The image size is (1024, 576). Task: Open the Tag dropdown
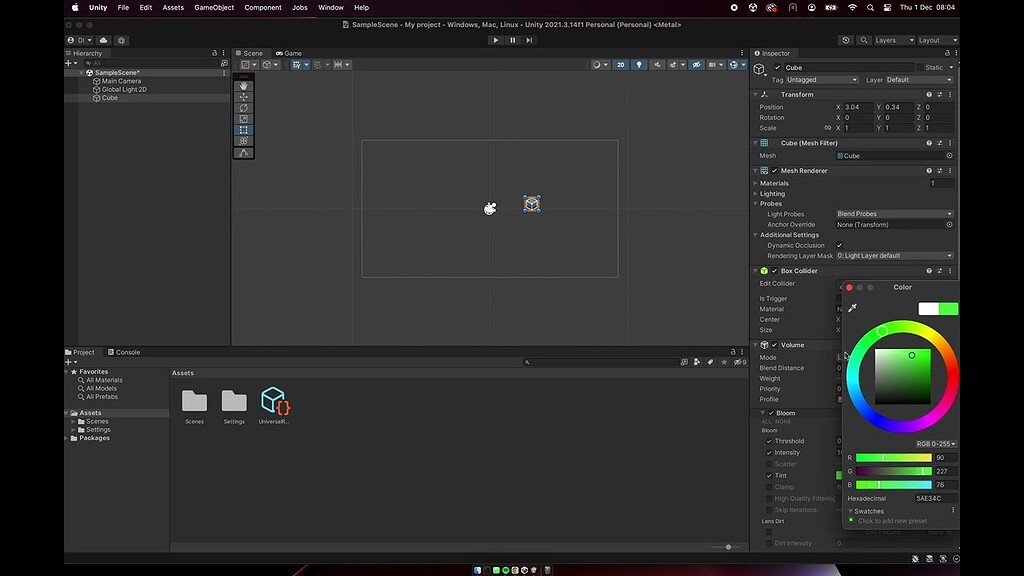coord(822,80)
